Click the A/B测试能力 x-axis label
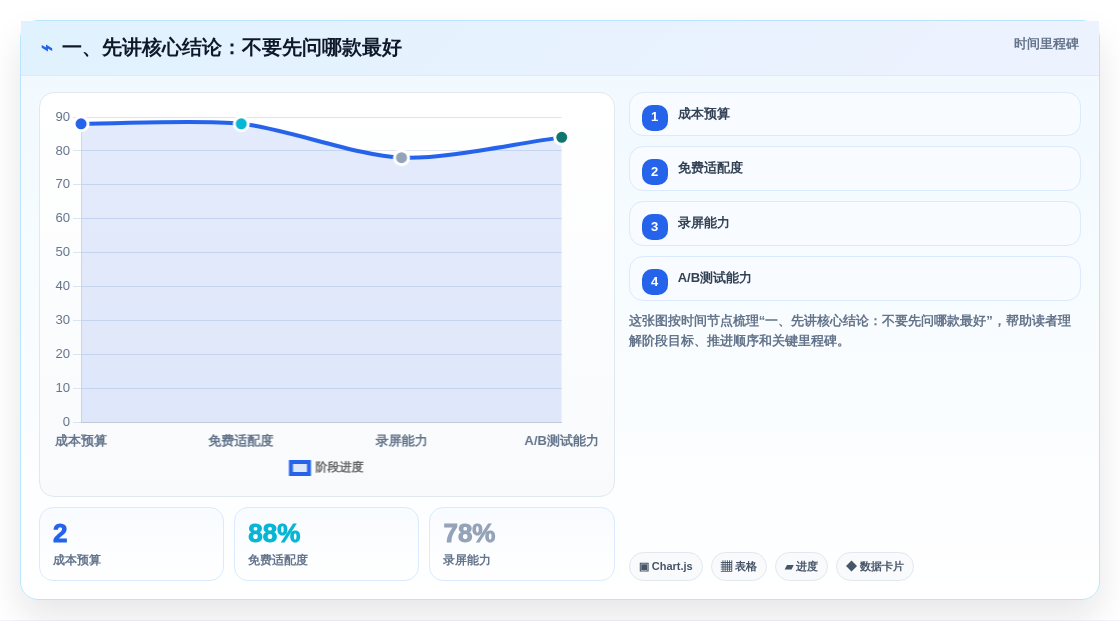 pyautogui.click(x=561, y=441)
